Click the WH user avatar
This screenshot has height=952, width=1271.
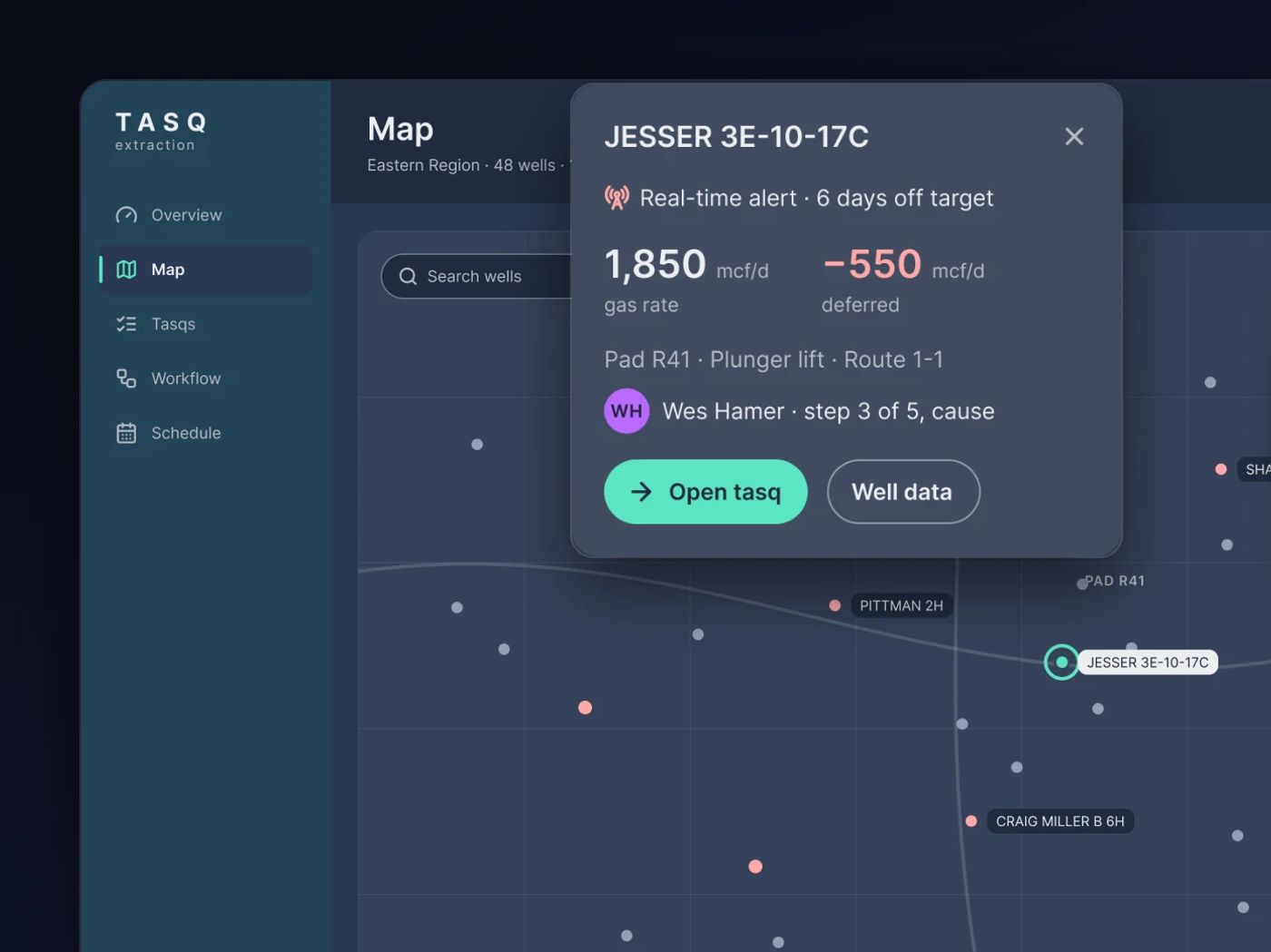pyautogui.click(x=626, y=411)
